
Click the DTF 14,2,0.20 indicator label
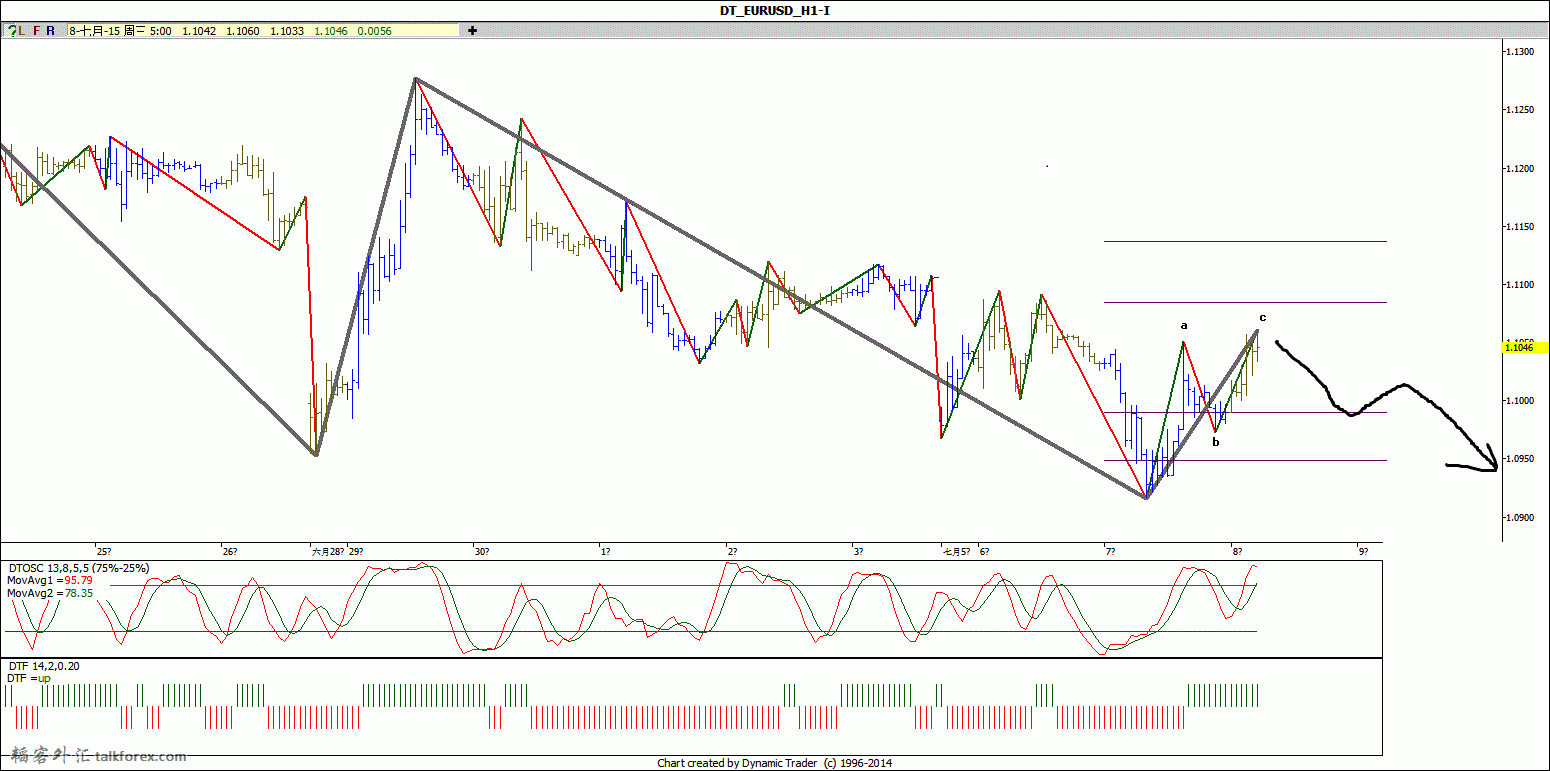click(x=43, y=665)
